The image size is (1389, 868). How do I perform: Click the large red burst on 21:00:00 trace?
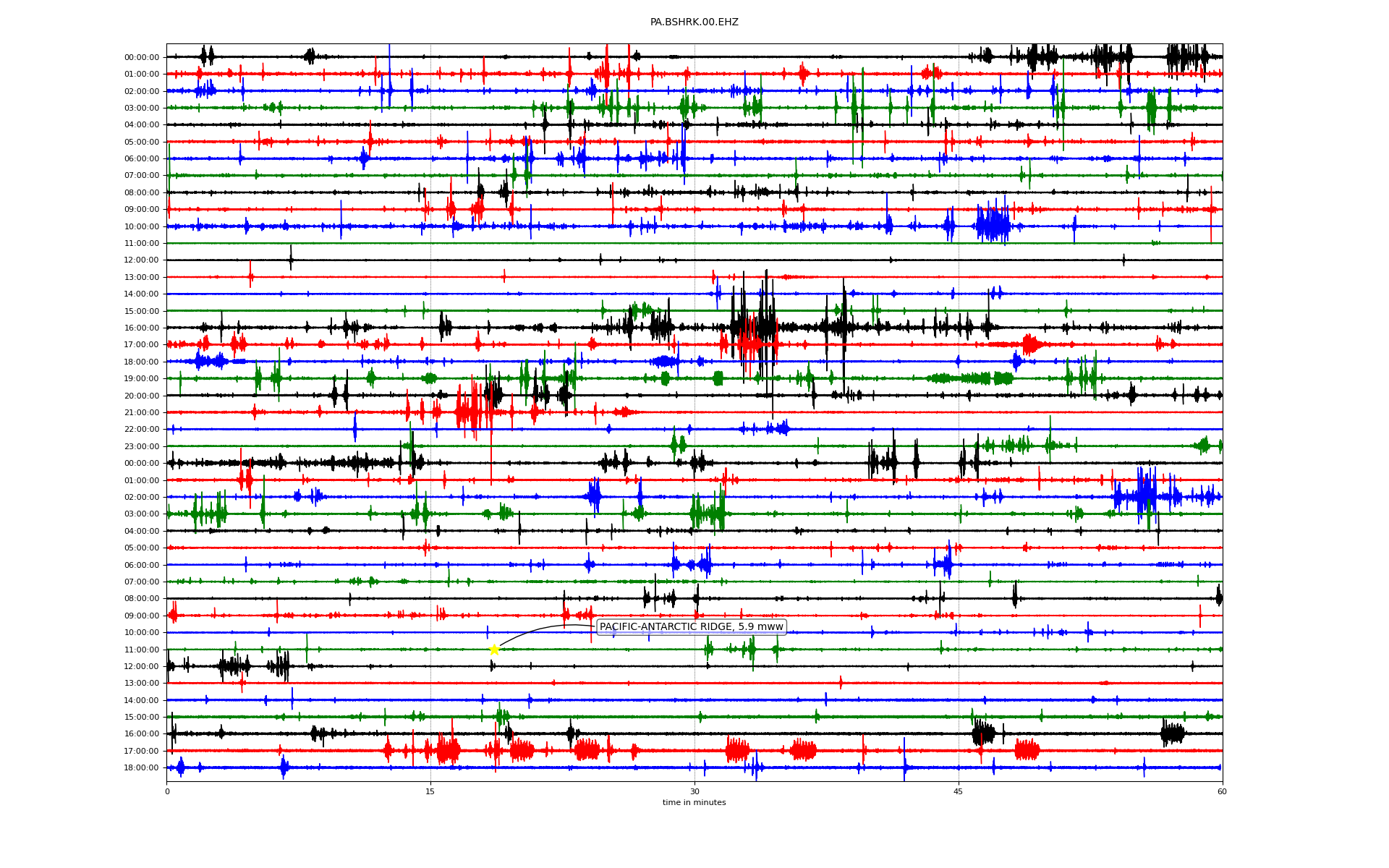coord(470,412)
